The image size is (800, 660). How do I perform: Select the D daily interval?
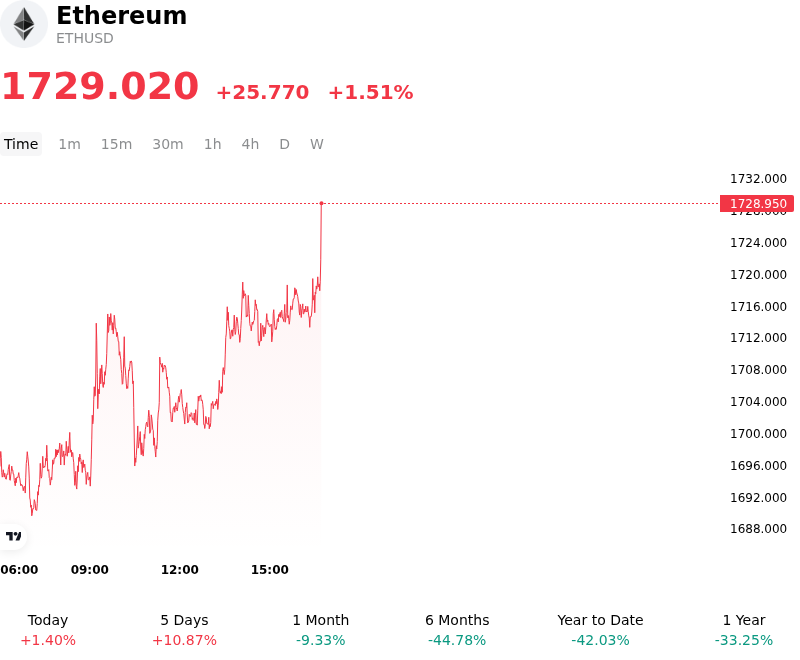point(285,144)
